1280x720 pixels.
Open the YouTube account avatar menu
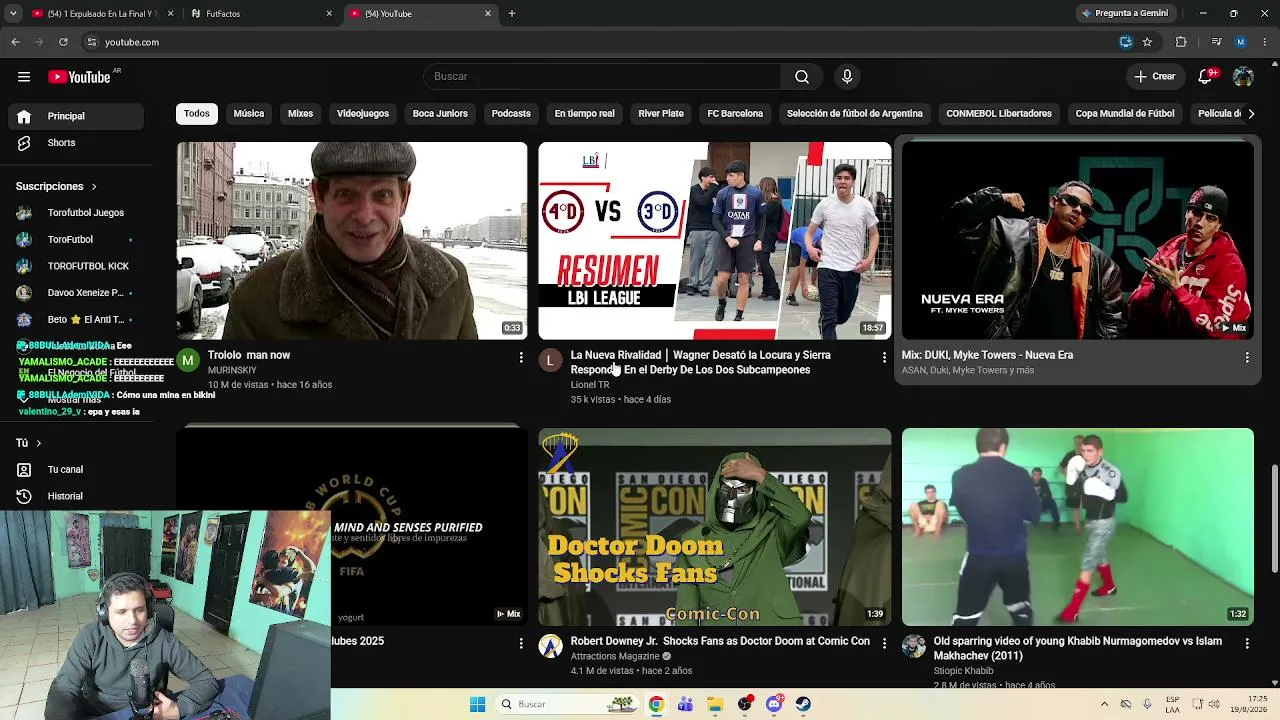click(1243, 77)
